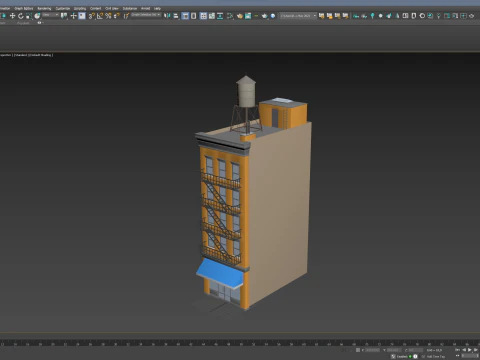The image size is (480, 360).
Task: Open the Arnold menu
Action: (x=146, y=8)
